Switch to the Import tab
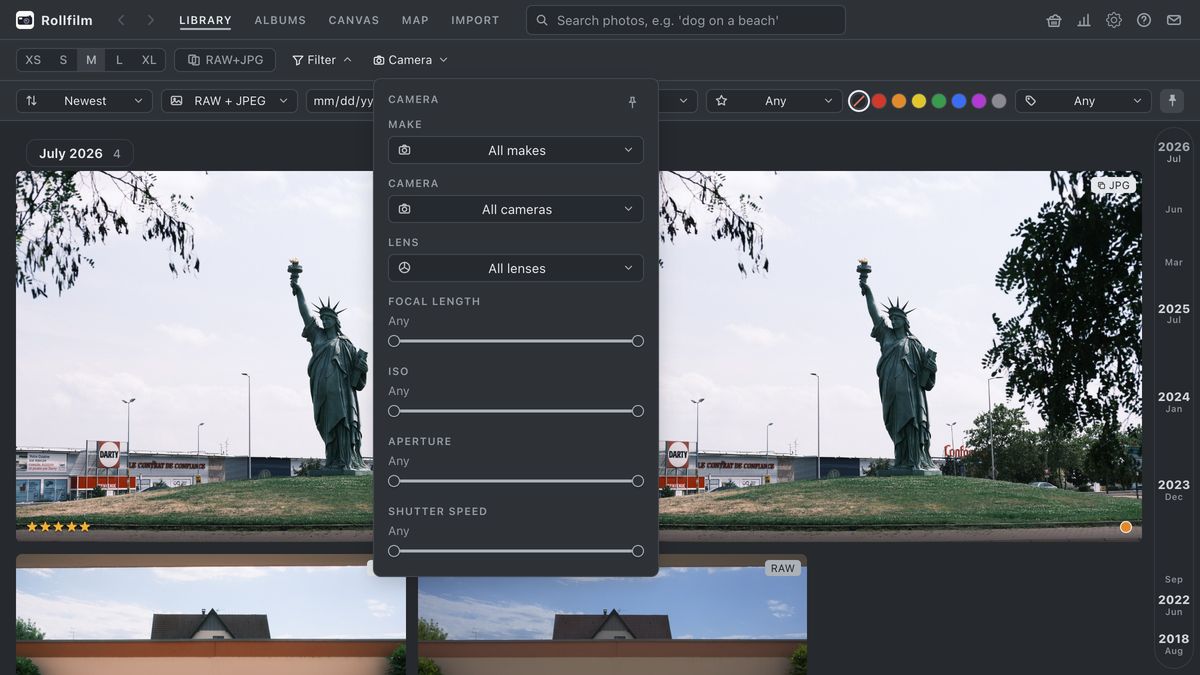 [475, 20]
